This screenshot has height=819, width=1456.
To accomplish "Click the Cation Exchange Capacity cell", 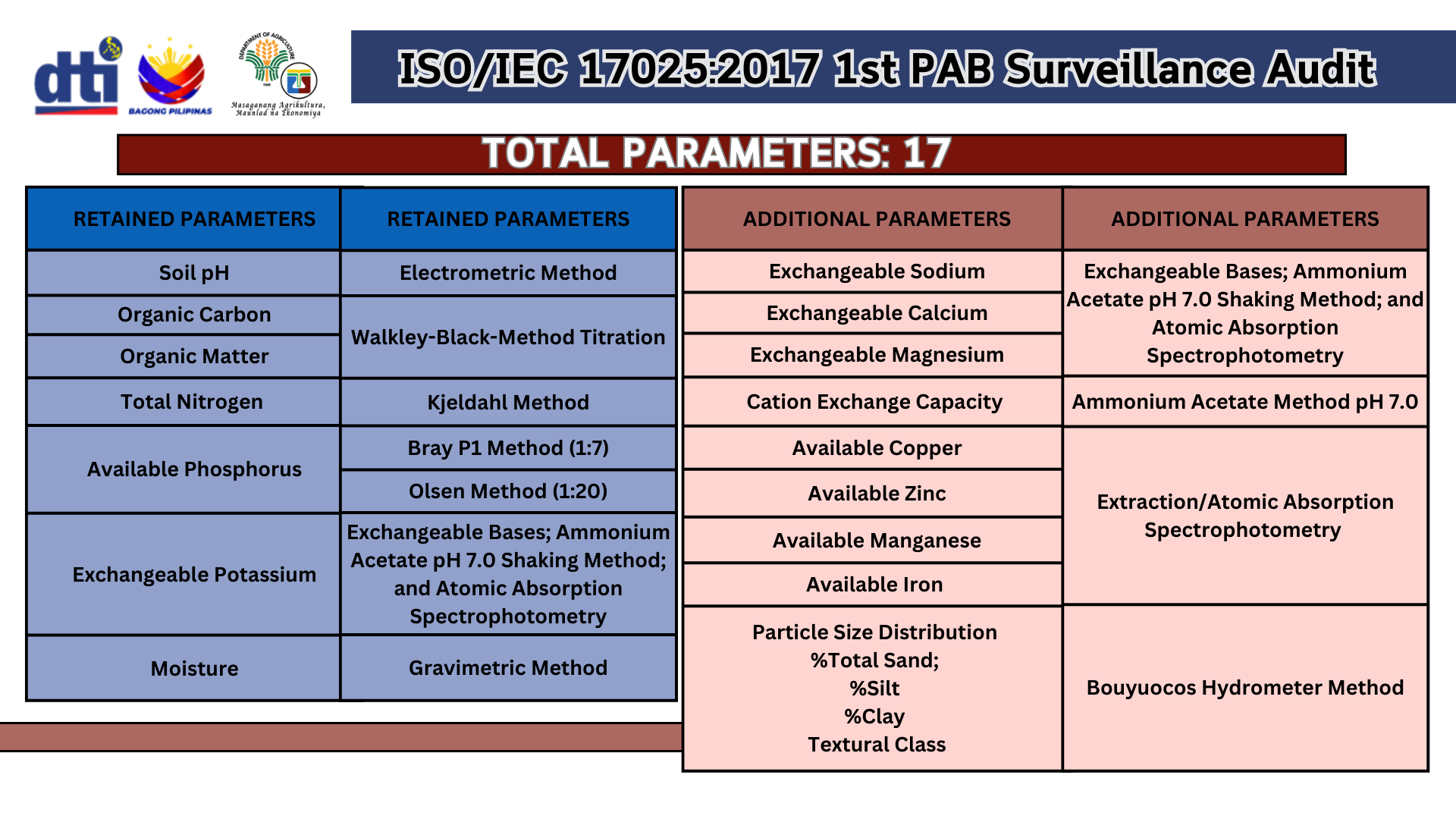I will pos(873,402).
